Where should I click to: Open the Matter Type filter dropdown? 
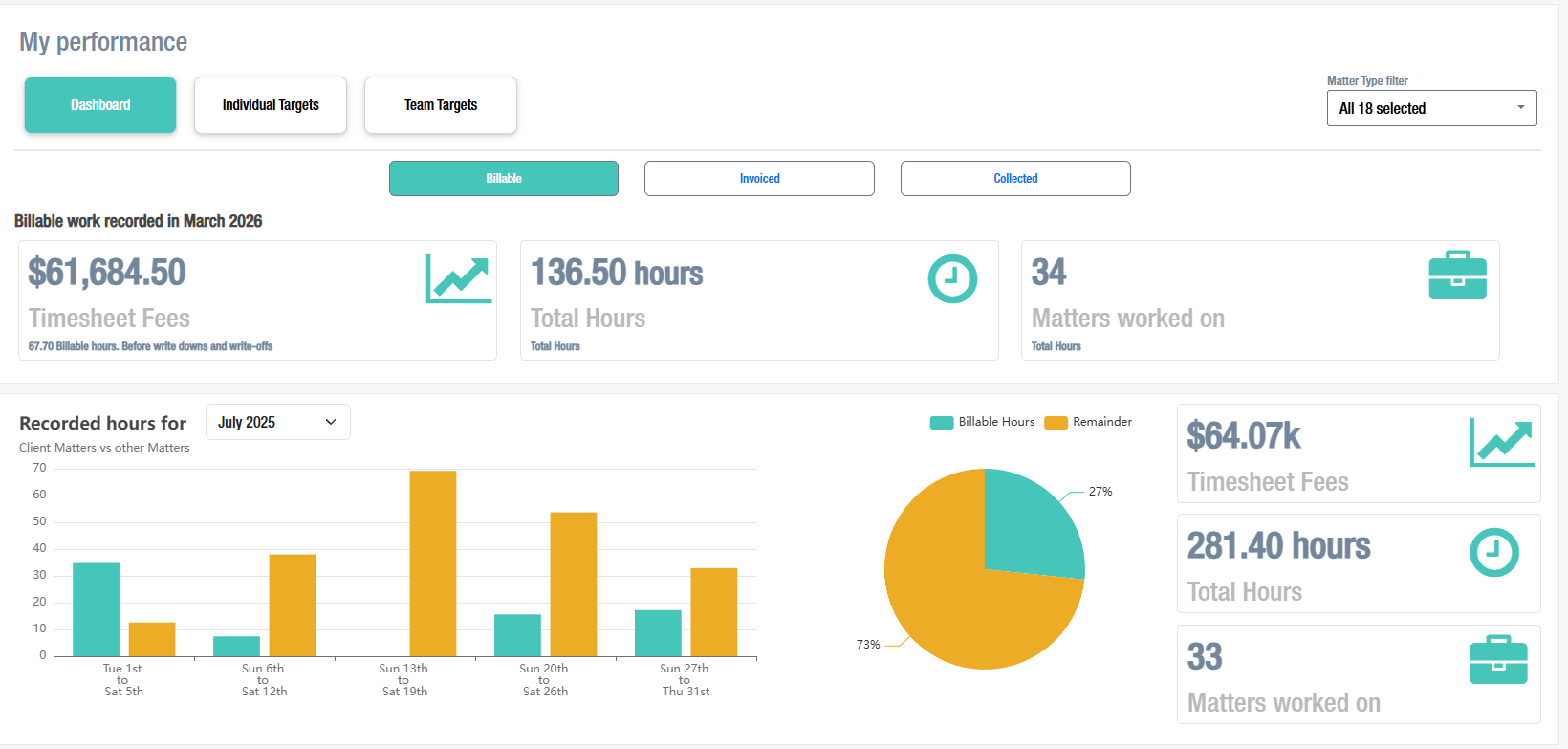[1431, 108]
